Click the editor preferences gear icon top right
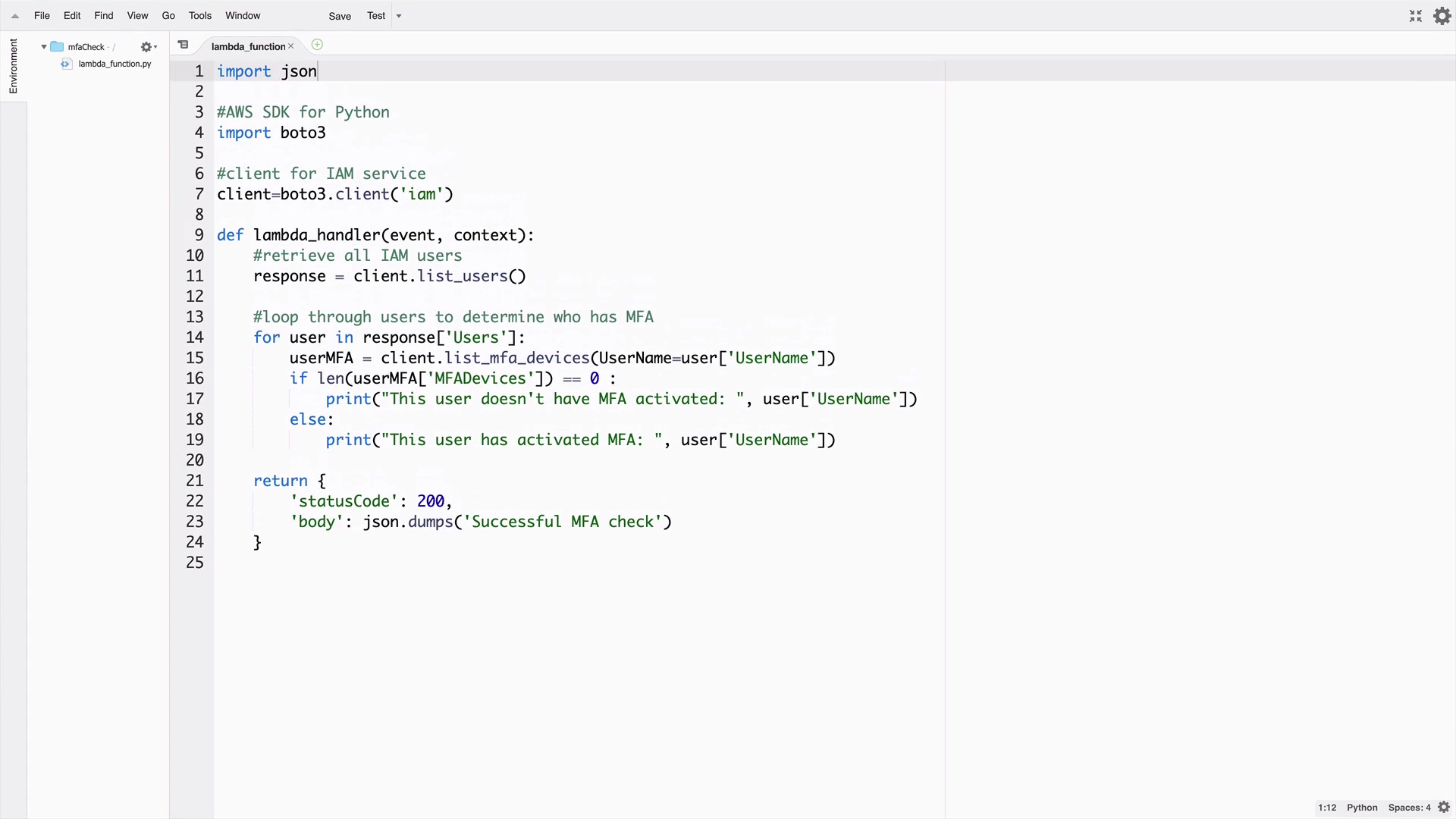 point(1442,16)
